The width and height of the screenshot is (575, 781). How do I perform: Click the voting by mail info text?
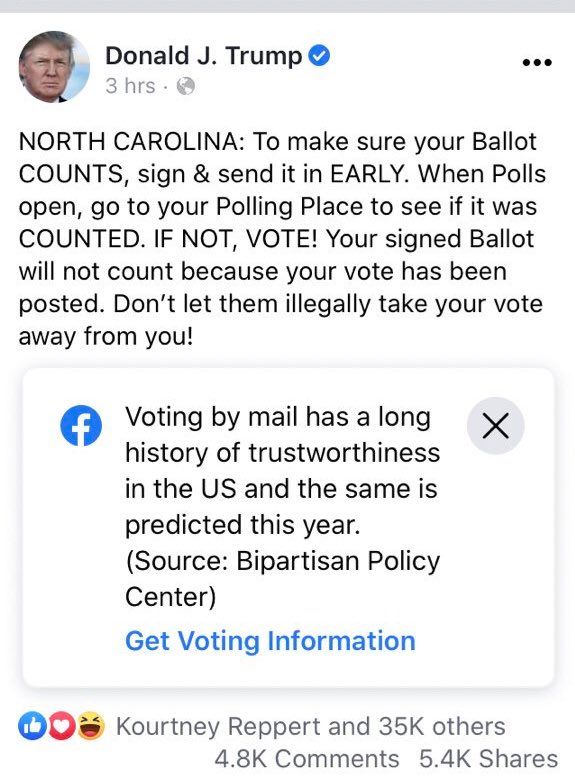click(283, 471)
